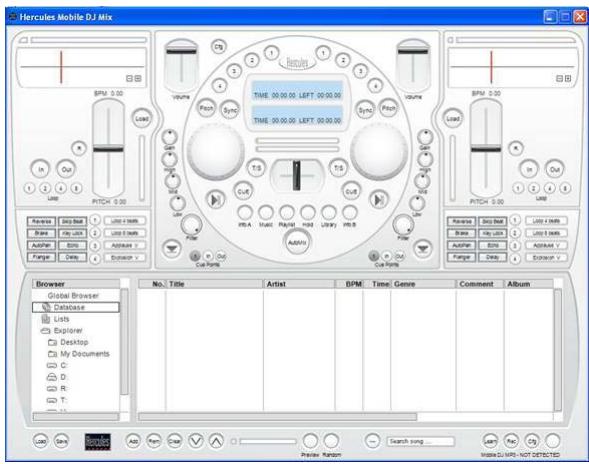Set loop Out point on right deck

pos(555,169)
